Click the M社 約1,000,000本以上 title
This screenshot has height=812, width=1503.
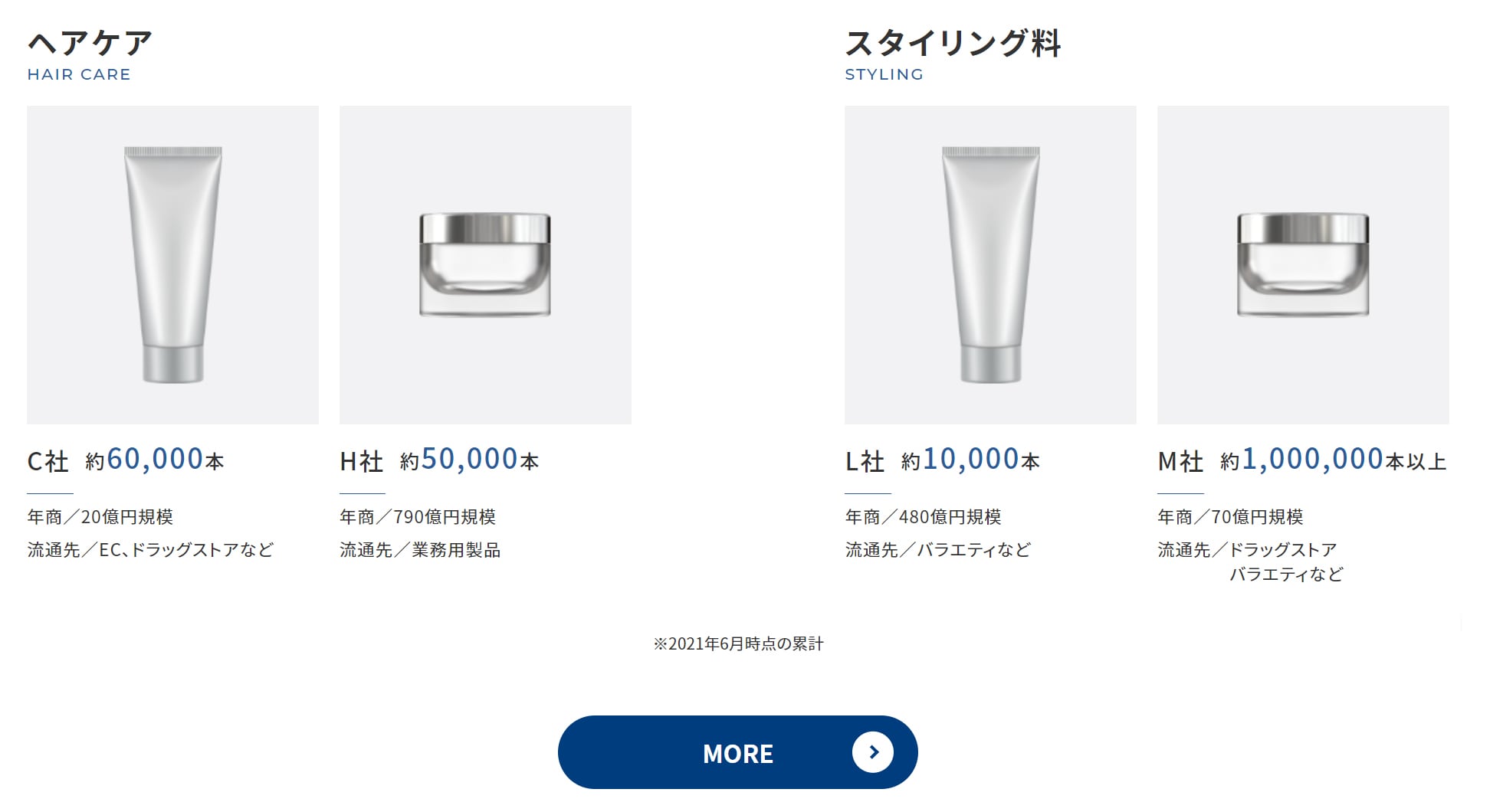click(1301, 460)
